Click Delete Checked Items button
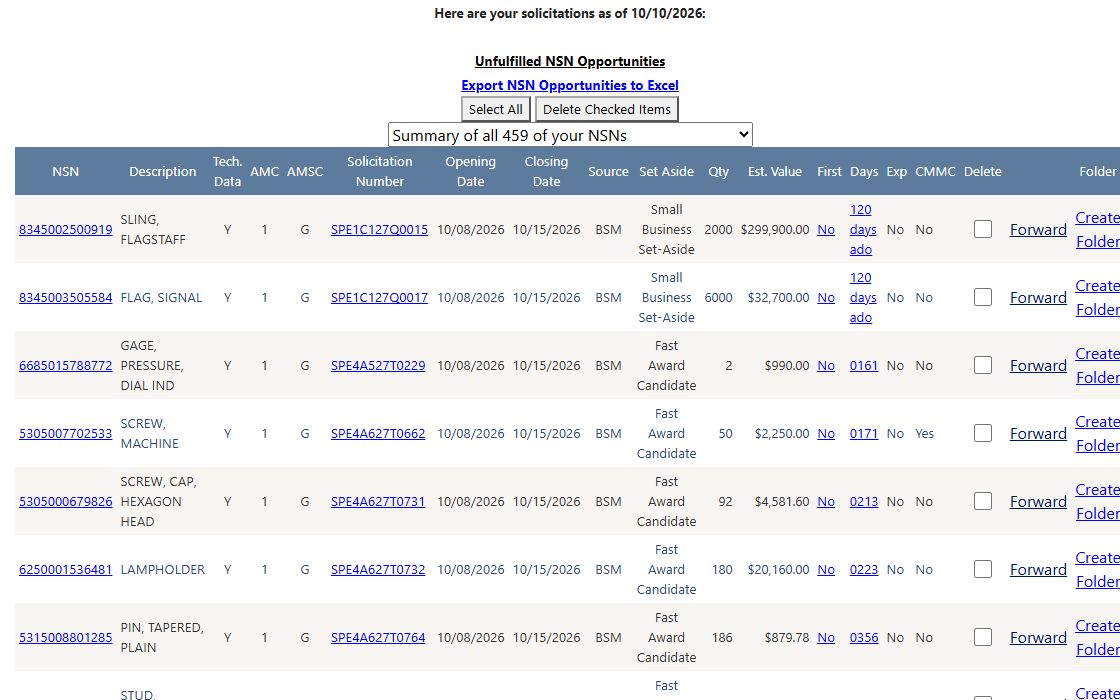This screenshot has width=1120, height=700. pos(606,109)
